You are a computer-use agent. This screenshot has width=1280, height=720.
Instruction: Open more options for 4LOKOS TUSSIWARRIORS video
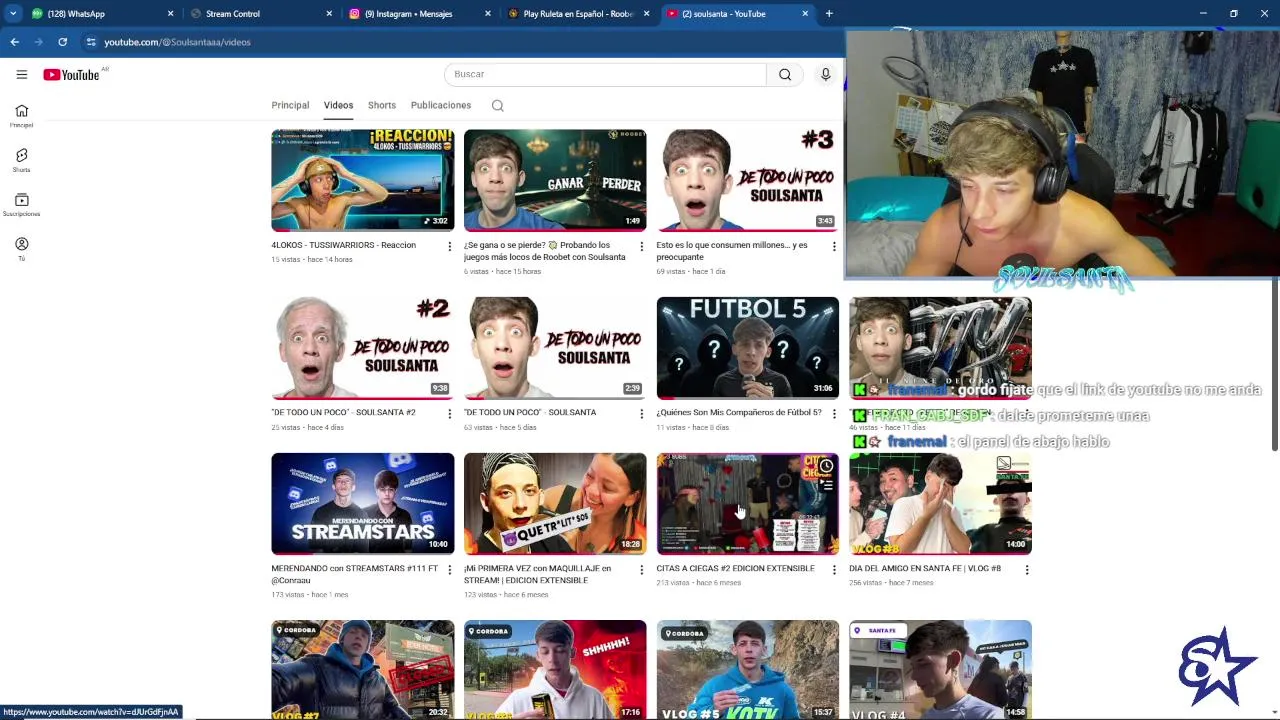tap(449, 246)
